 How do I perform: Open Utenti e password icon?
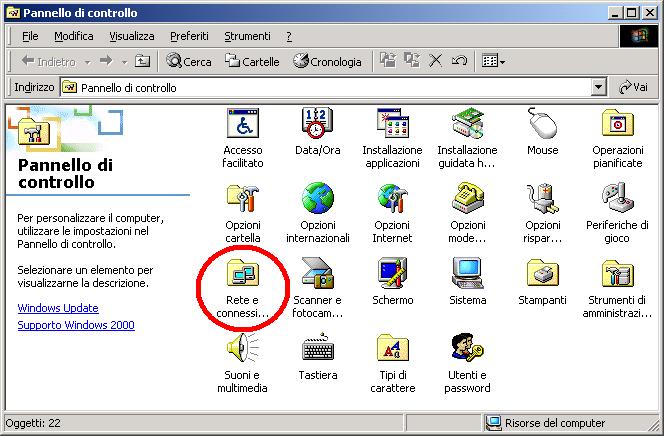467,348
